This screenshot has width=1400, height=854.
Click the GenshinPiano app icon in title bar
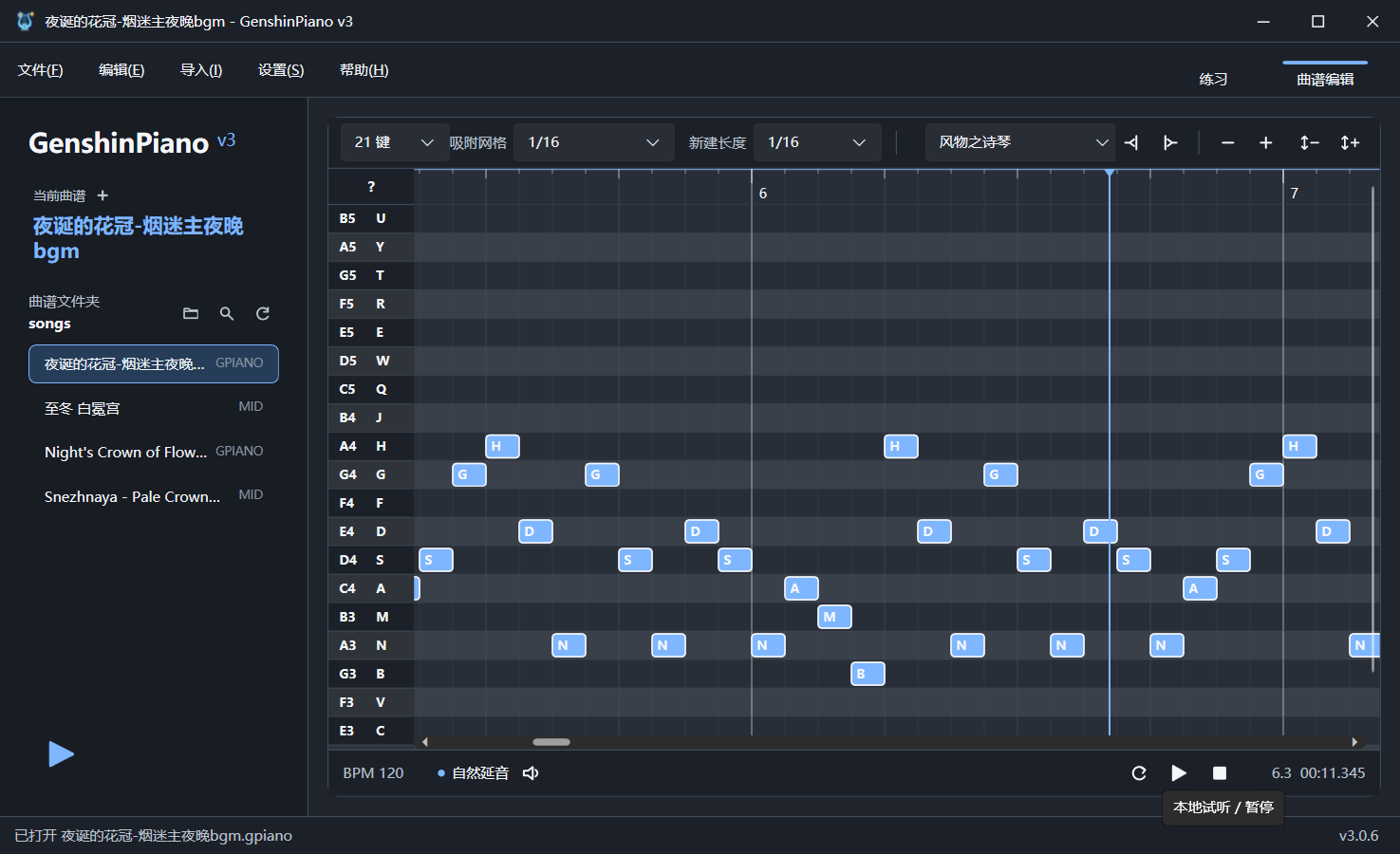pos(26,21)
